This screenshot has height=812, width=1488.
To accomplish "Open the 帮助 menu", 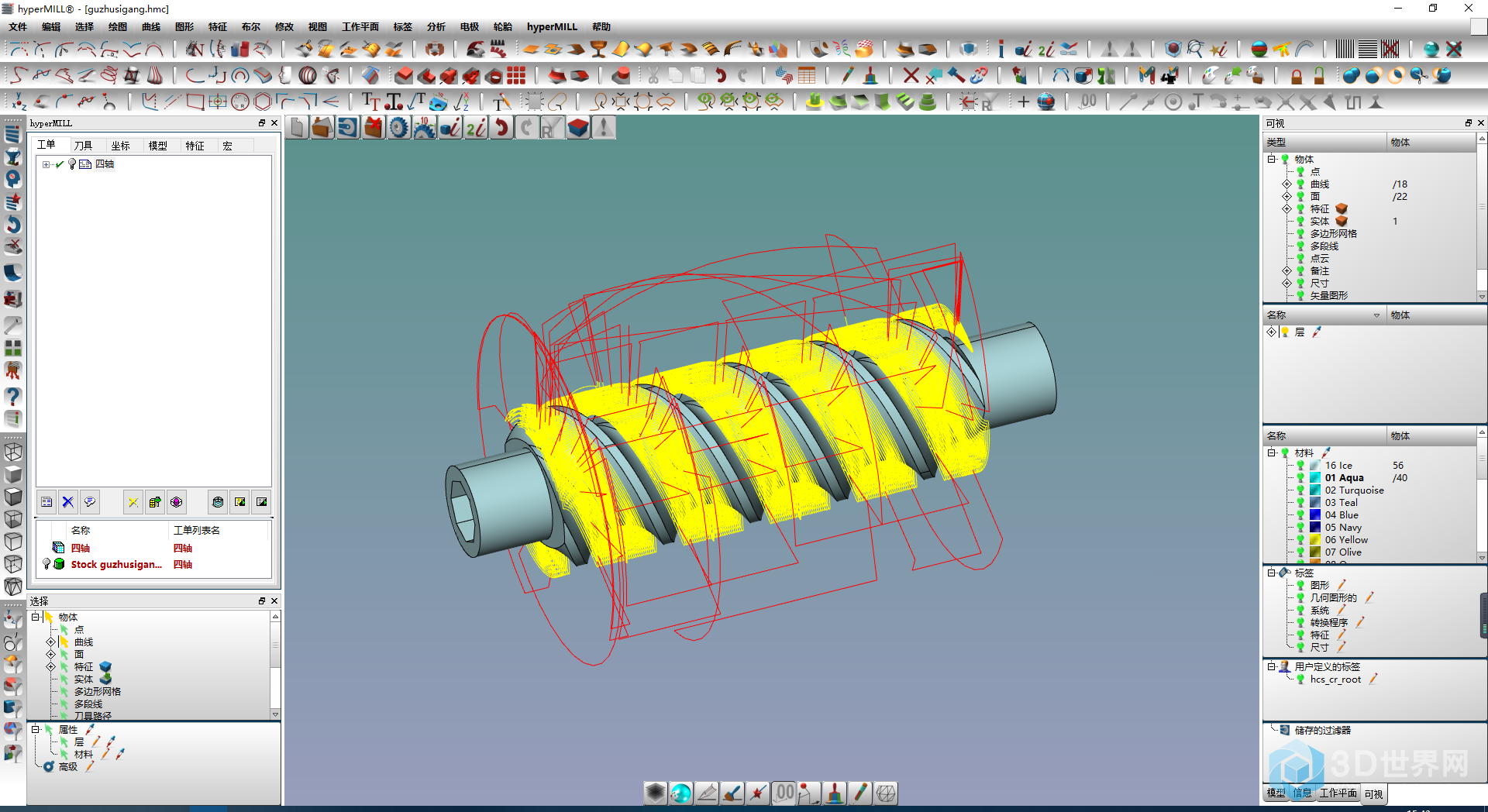I will click(x=601, y=27).
